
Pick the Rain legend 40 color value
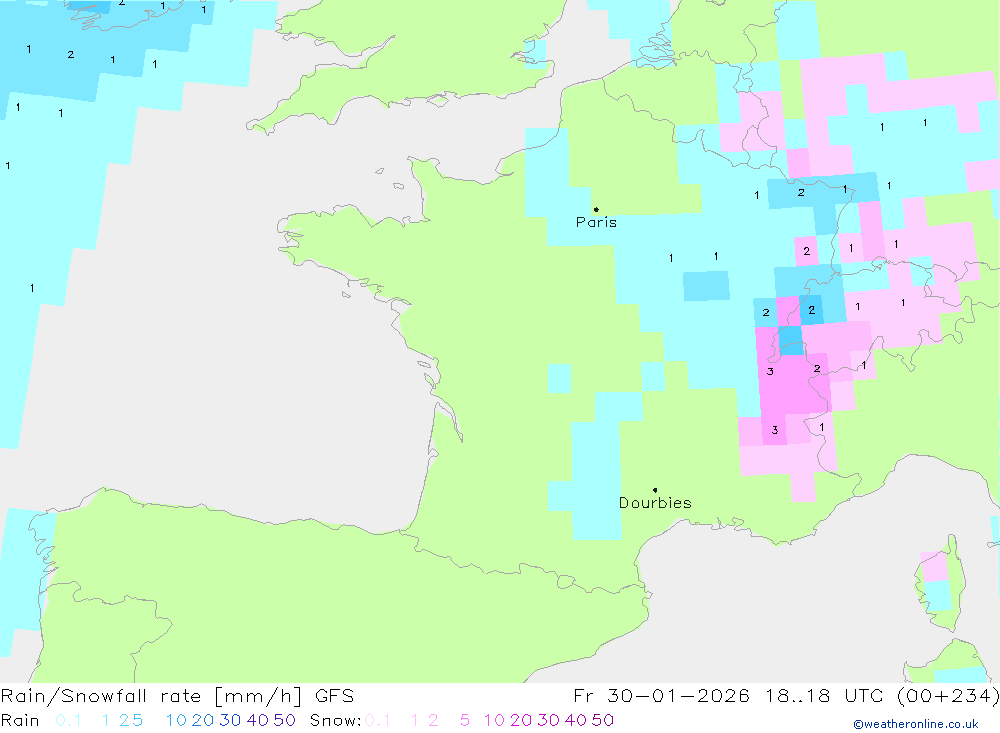[258, 720]
